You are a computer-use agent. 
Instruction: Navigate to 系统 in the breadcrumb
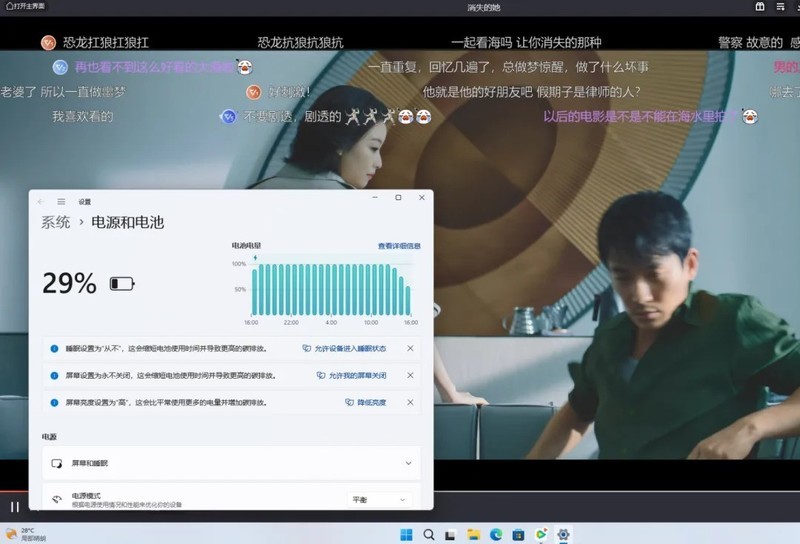[x=56, y=222]
